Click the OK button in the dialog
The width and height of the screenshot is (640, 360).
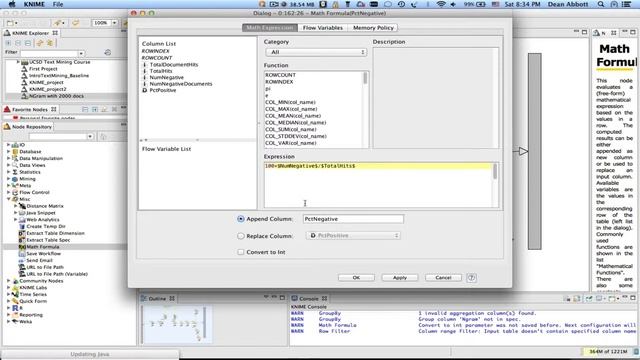click(356, 278)
